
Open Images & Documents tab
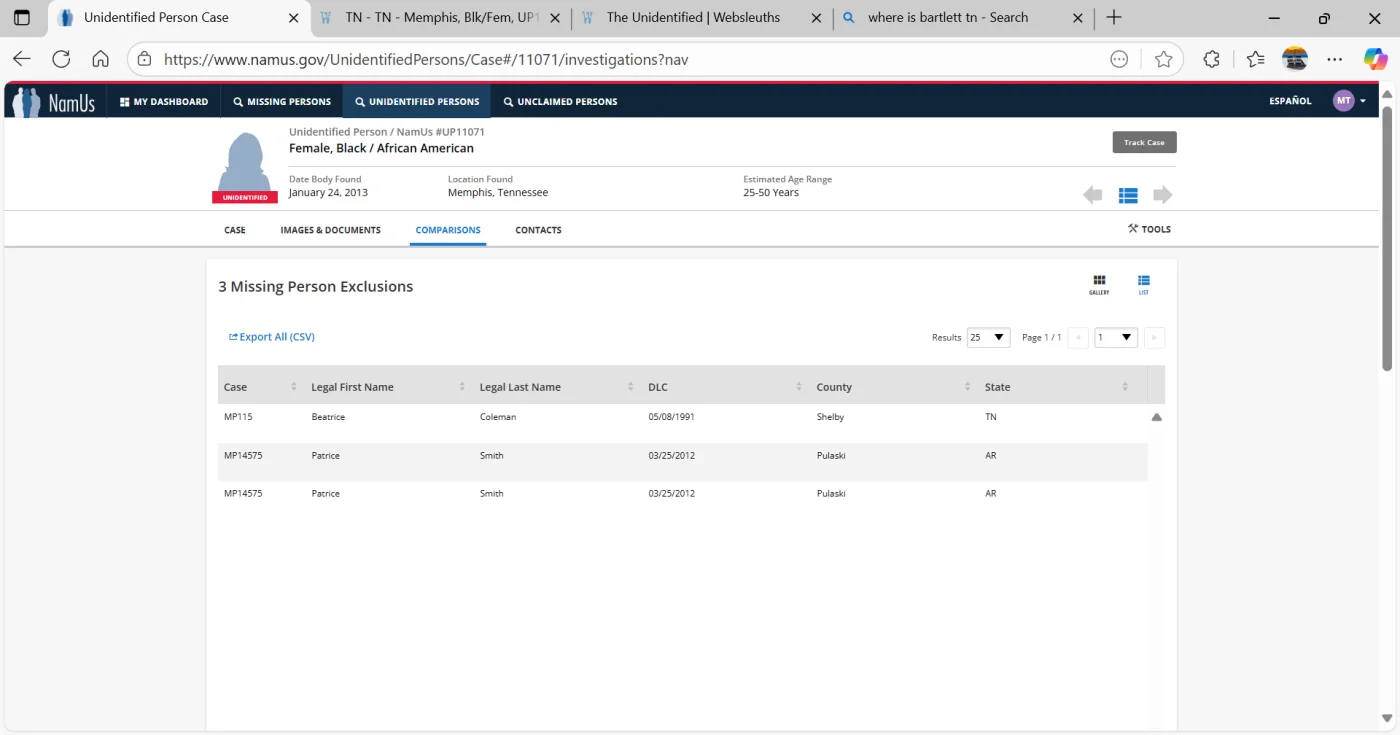pyautogui.click(x=330, y=230)
